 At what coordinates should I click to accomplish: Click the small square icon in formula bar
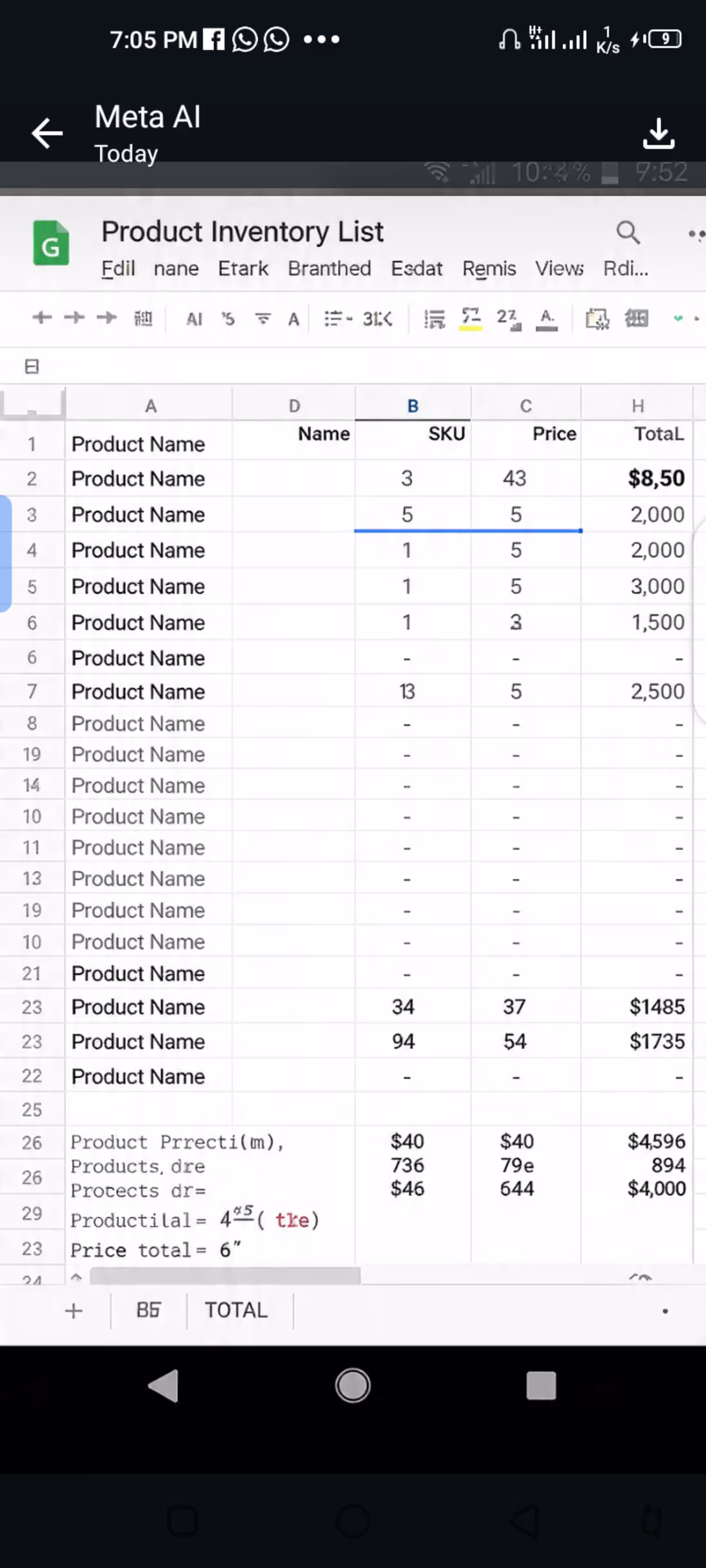pos(31,366)
